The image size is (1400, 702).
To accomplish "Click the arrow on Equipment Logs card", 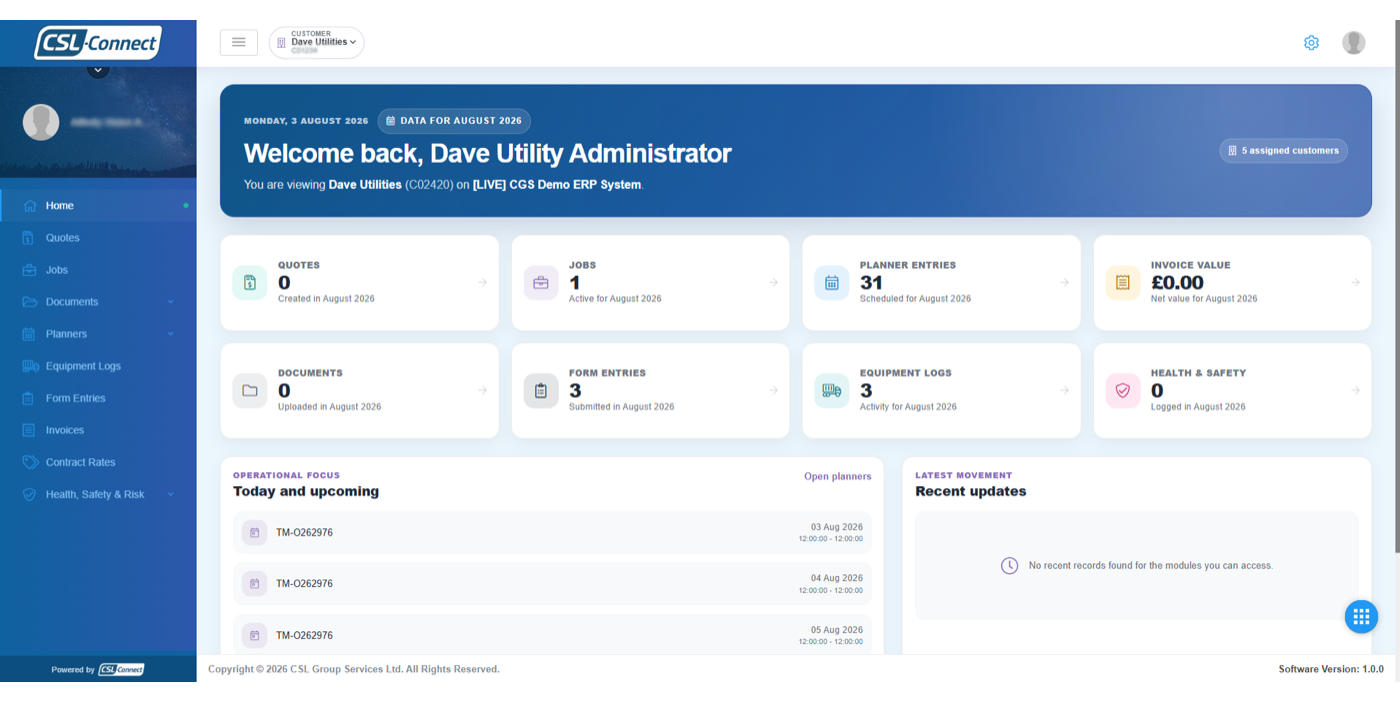I will click(x=1064, y=391).
